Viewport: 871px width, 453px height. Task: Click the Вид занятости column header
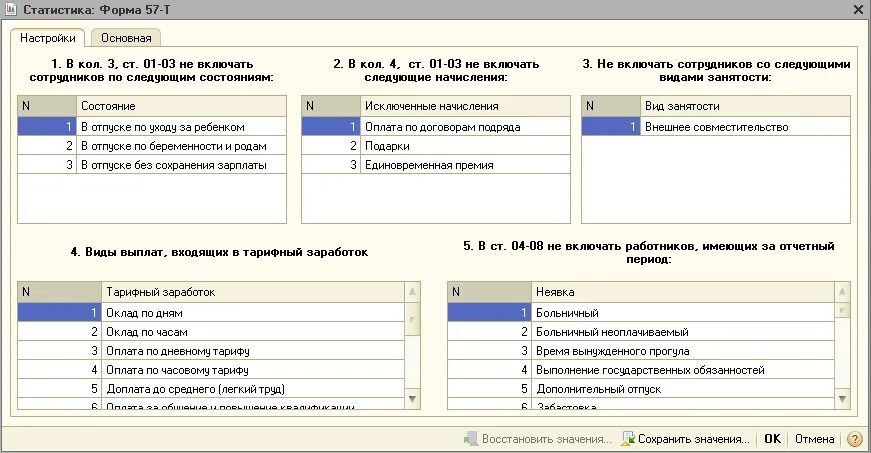[745, 105]
